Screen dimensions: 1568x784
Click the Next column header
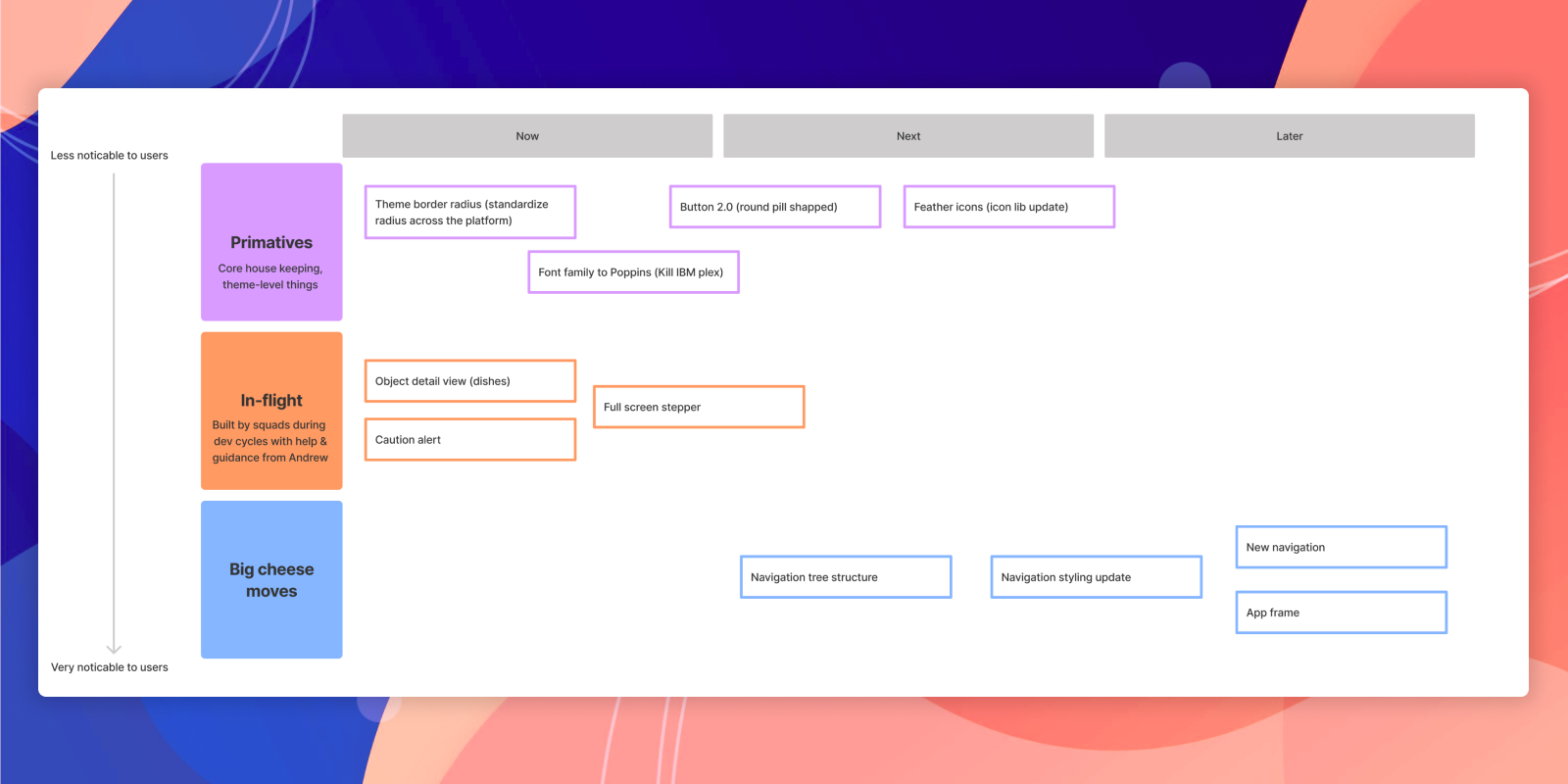coord(907,136)
